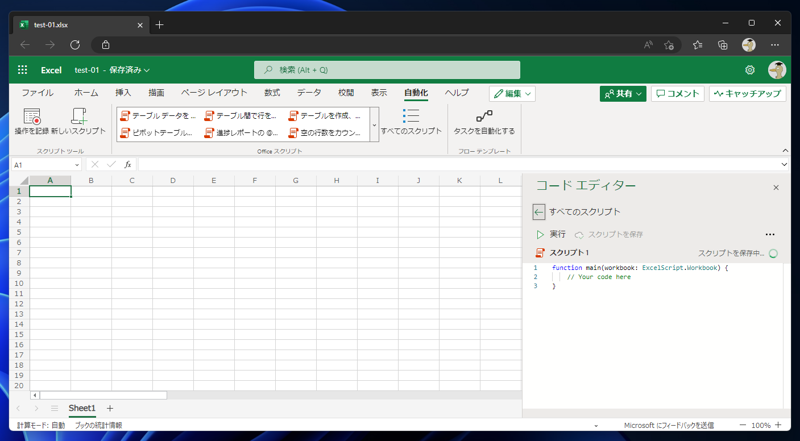
Task: Select column D header
Action: [x=172, y=180]
